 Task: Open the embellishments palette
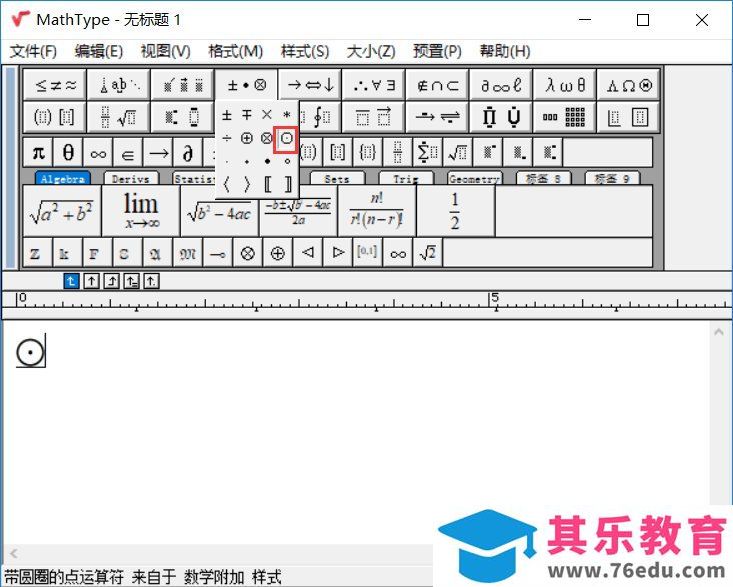point(183,85)
